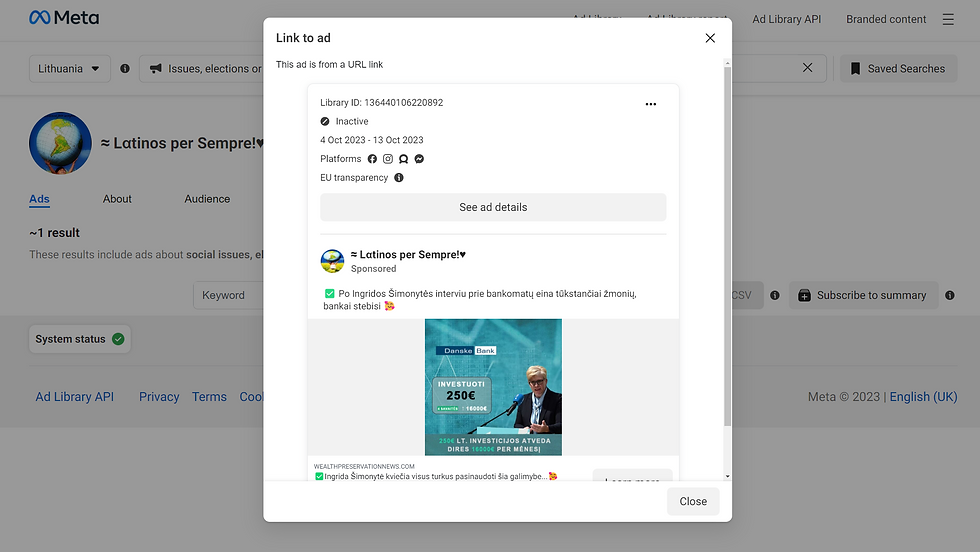Click the System status indicator
This screenshot has width=980, height=552.
point(79,339)
